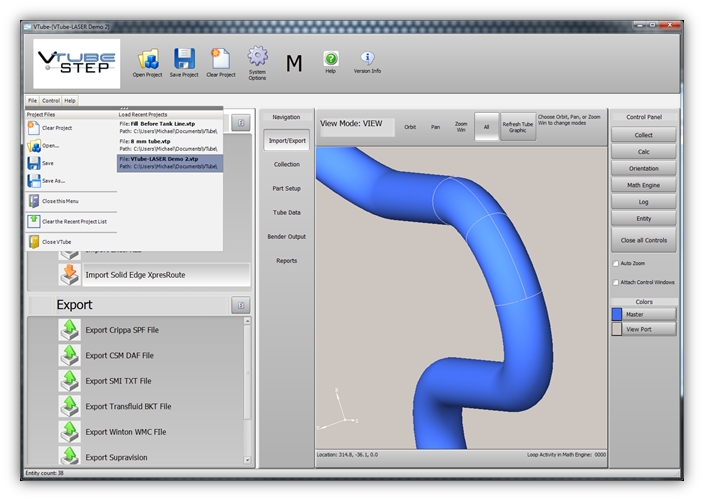
Task: Pick the blue Master color swatch
Action: pos(617,314)
